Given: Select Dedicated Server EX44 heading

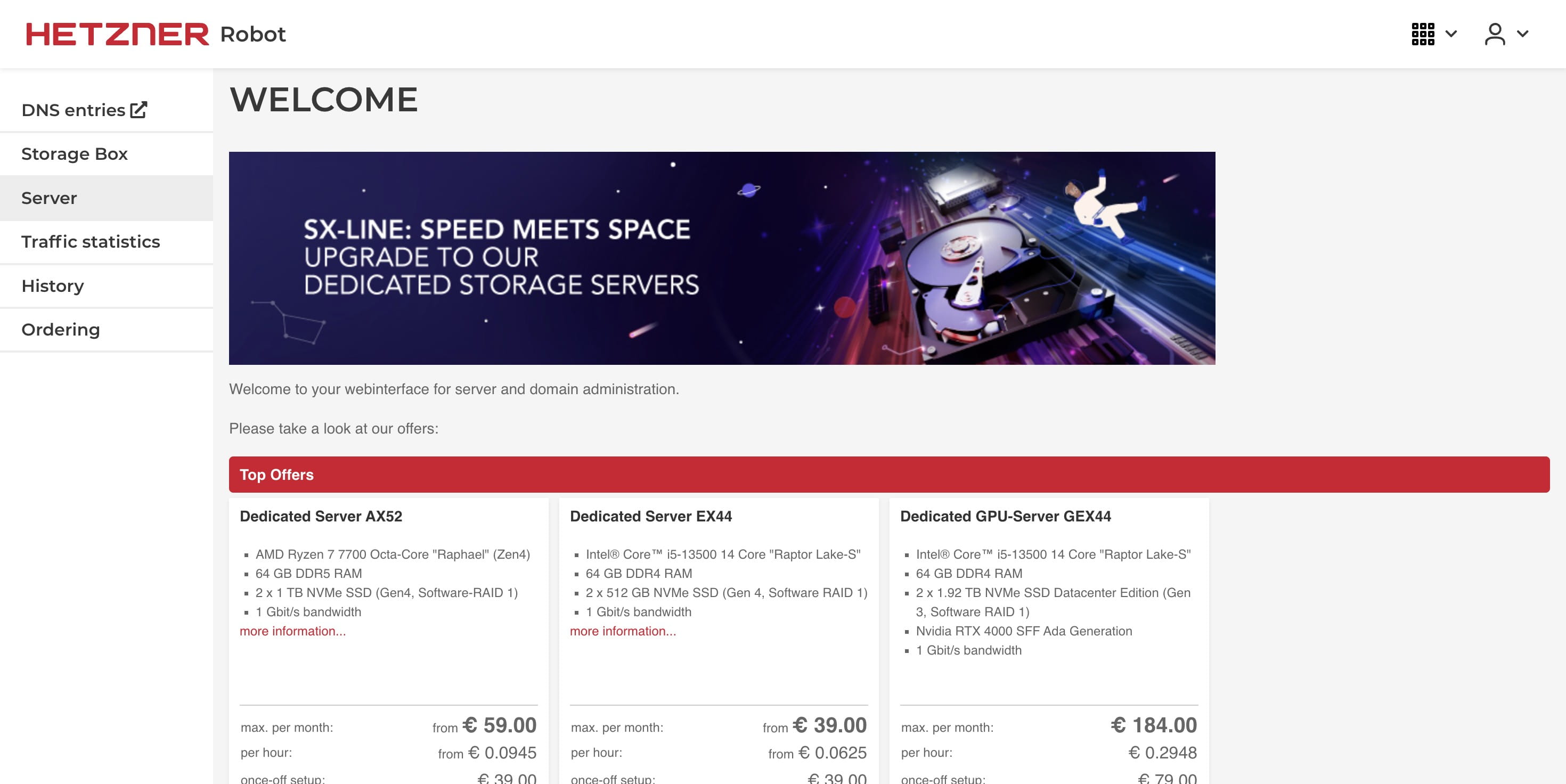Looking at the screenshot, I should pos(650,516).
